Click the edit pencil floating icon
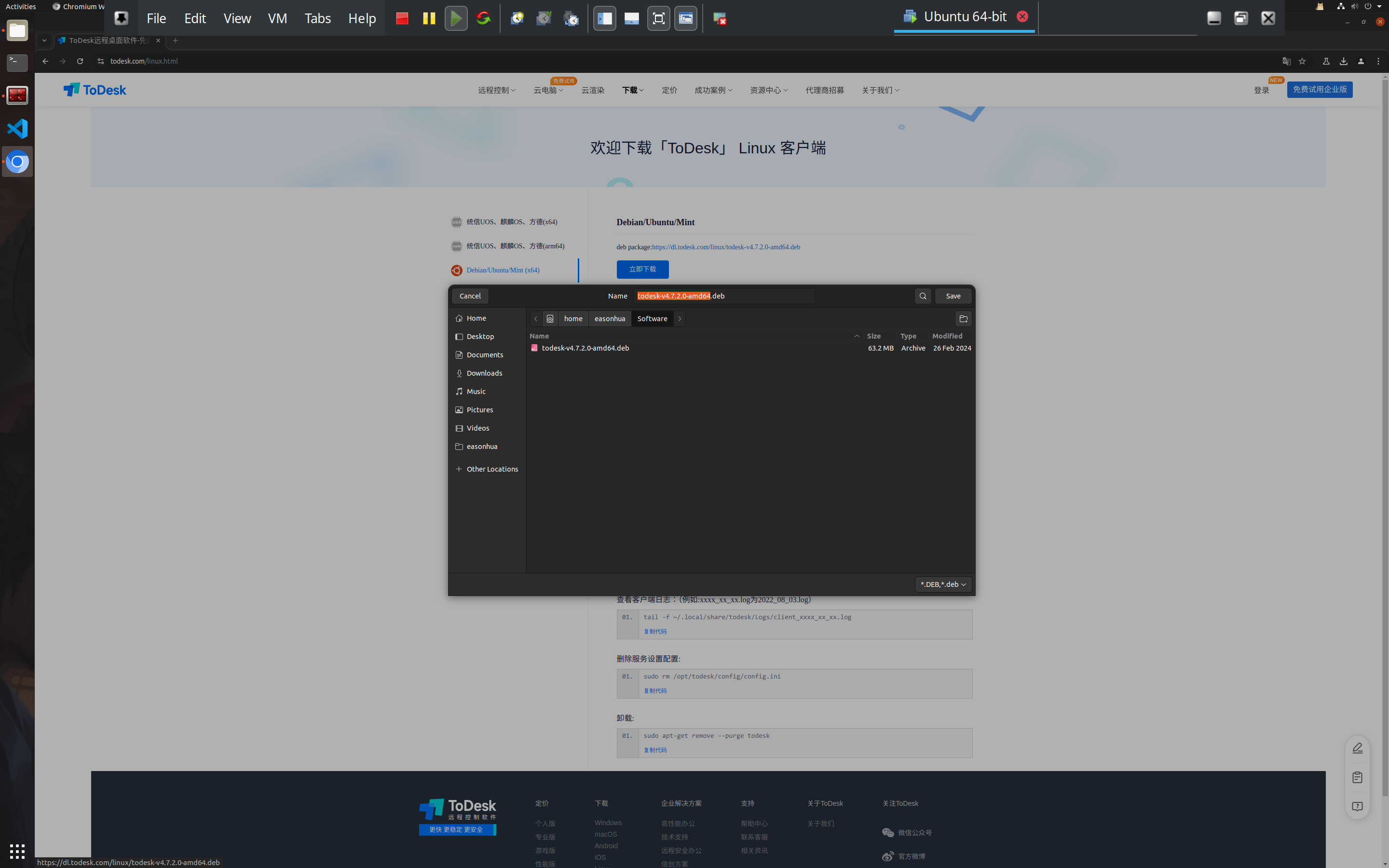This screenshot has height=868, width=1389. pos(1358,748)
